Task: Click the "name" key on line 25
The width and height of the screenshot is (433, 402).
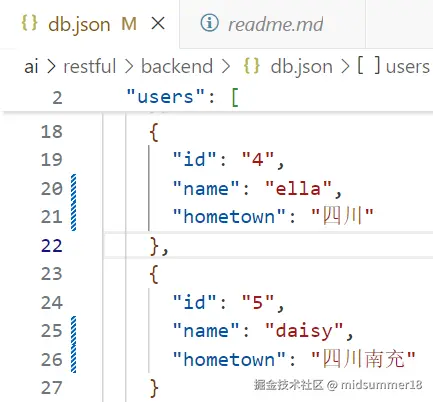Action: point(206,331)
